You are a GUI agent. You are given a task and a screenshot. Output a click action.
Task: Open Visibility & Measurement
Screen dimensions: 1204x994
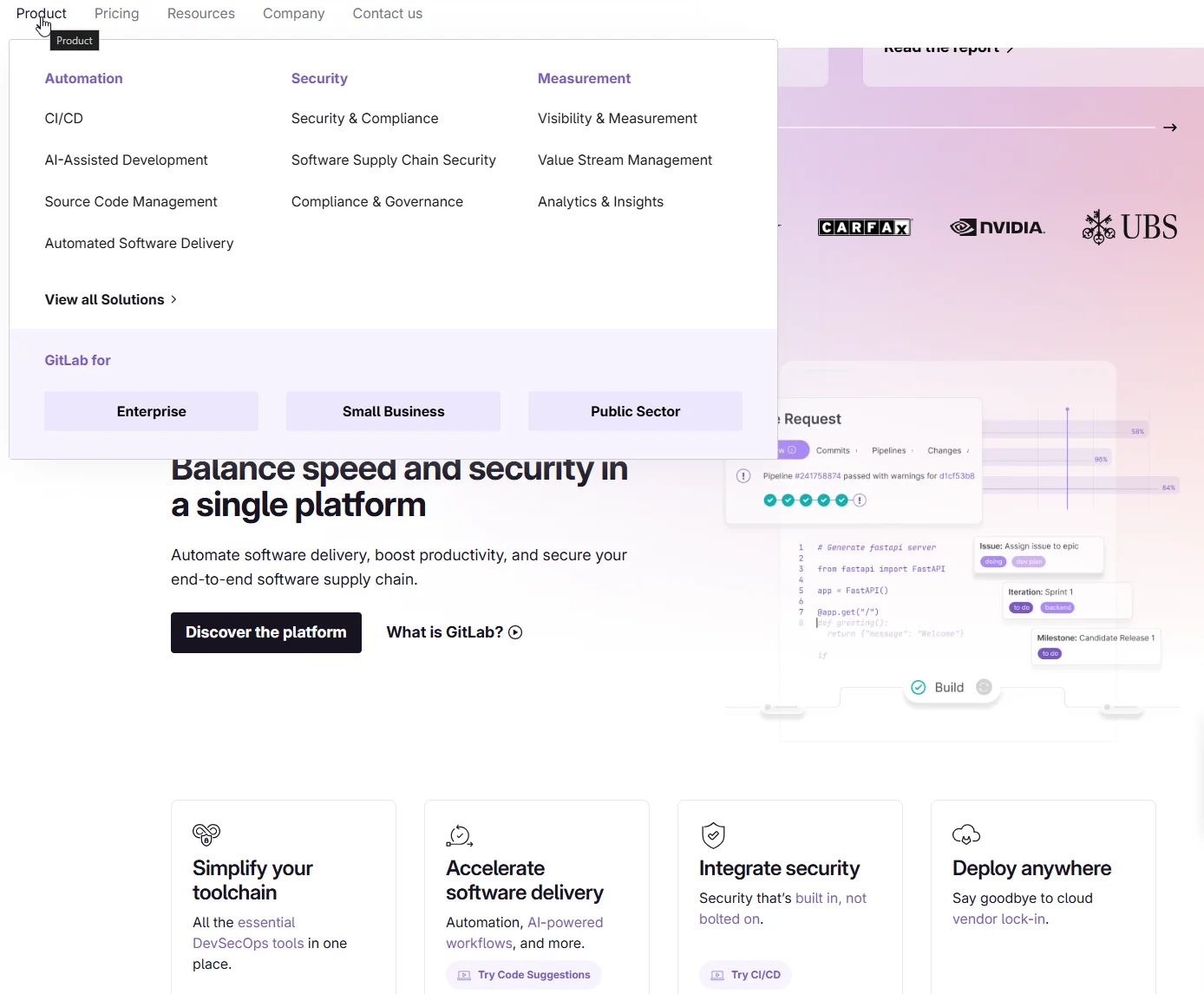(x=617, y=118)
